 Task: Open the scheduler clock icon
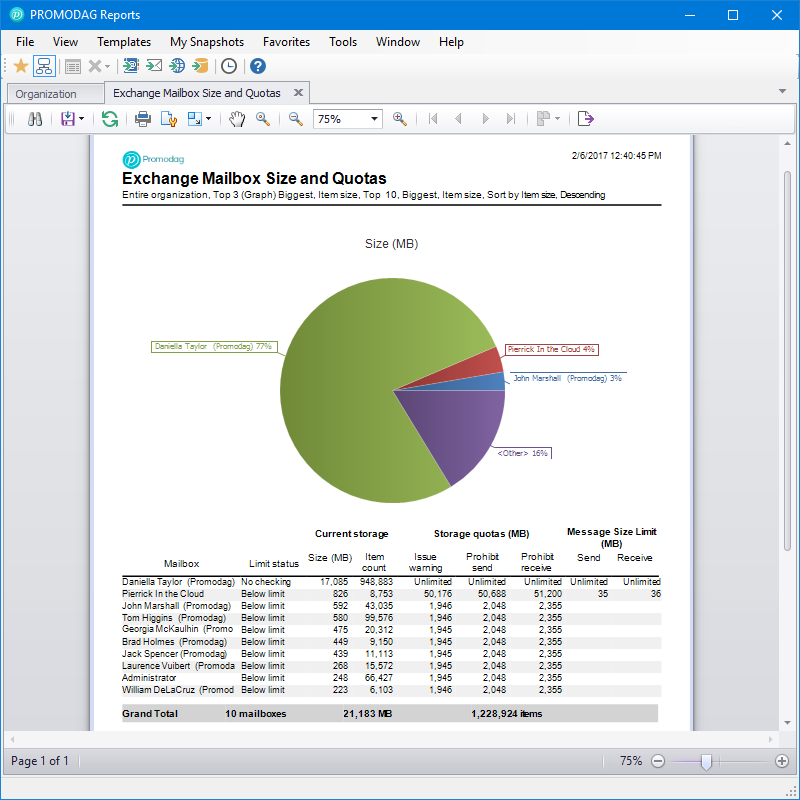point(229,66)
